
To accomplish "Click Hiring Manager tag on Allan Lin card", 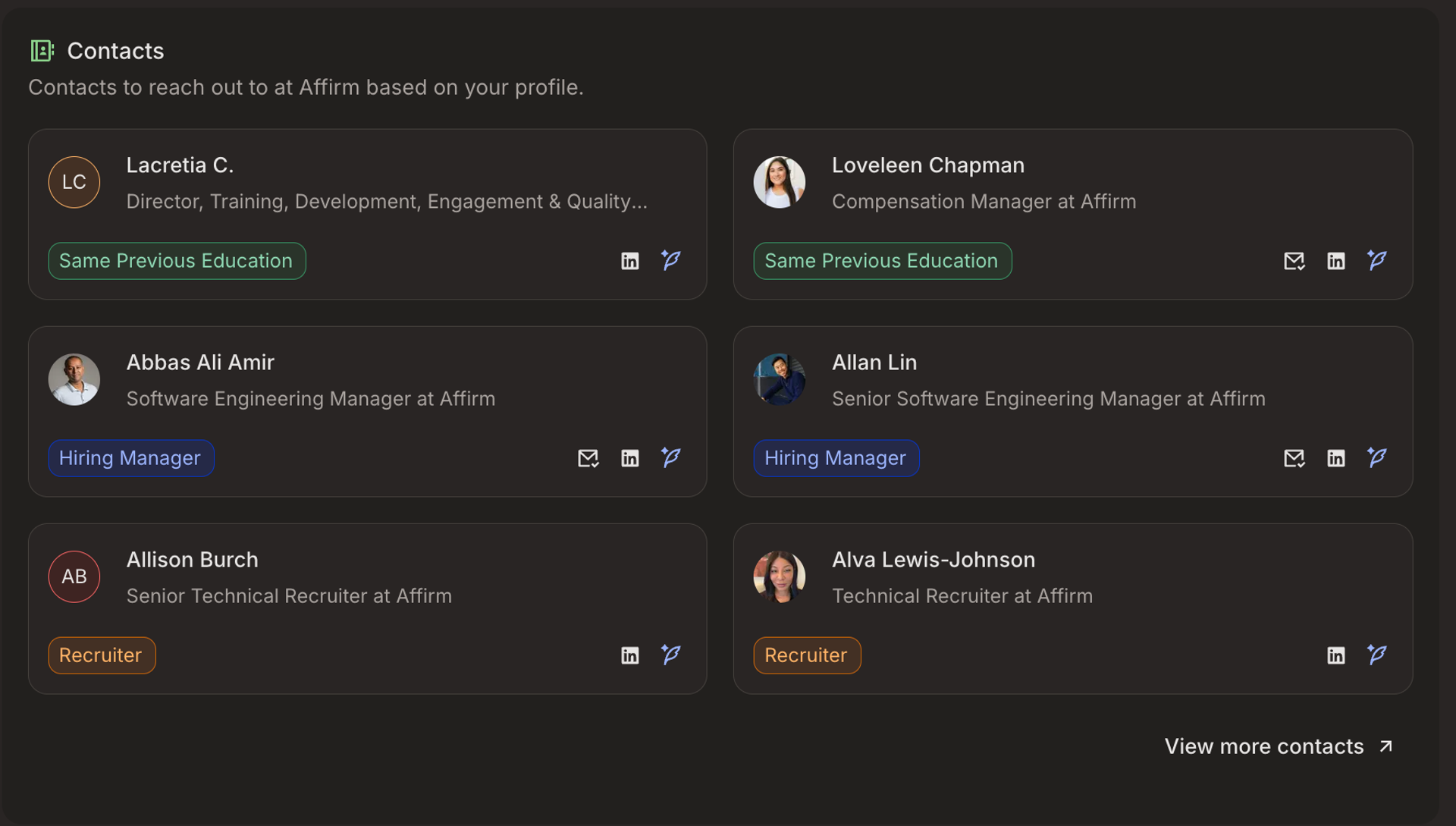I will tap(836, 458).
